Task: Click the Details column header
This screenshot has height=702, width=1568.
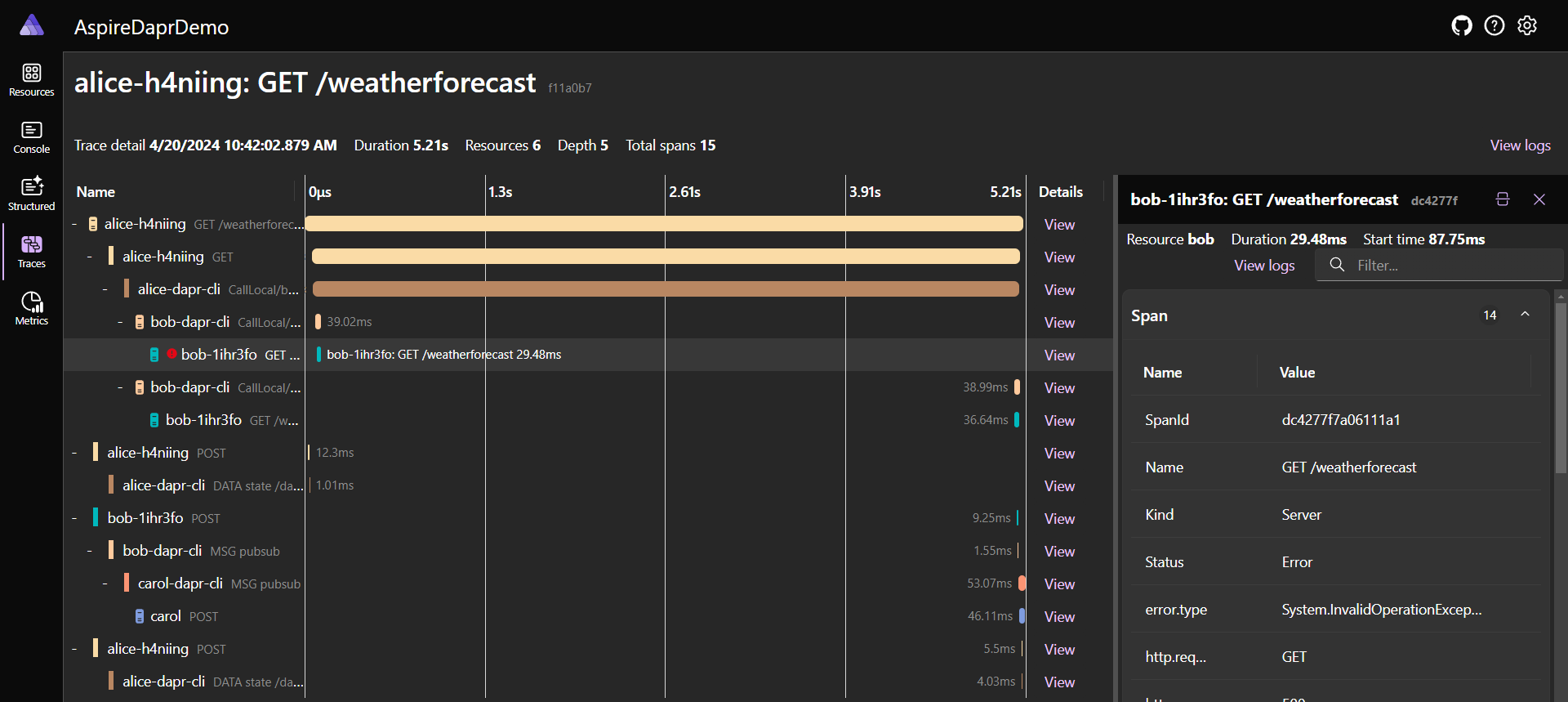Action: coord(1061,192)
